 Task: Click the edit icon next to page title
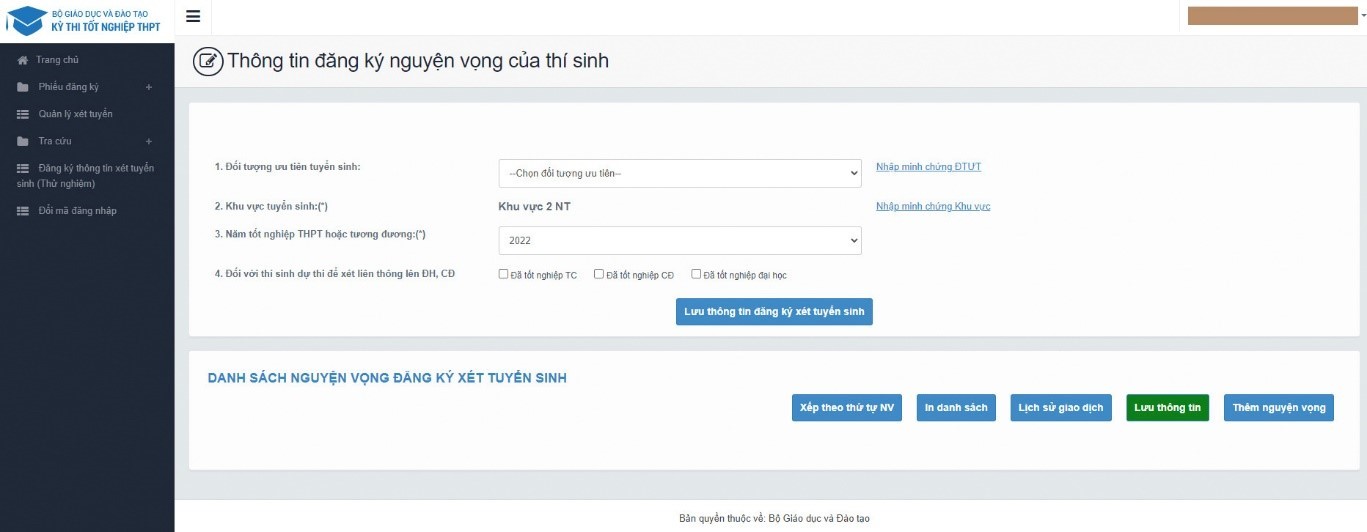[207, 61]
